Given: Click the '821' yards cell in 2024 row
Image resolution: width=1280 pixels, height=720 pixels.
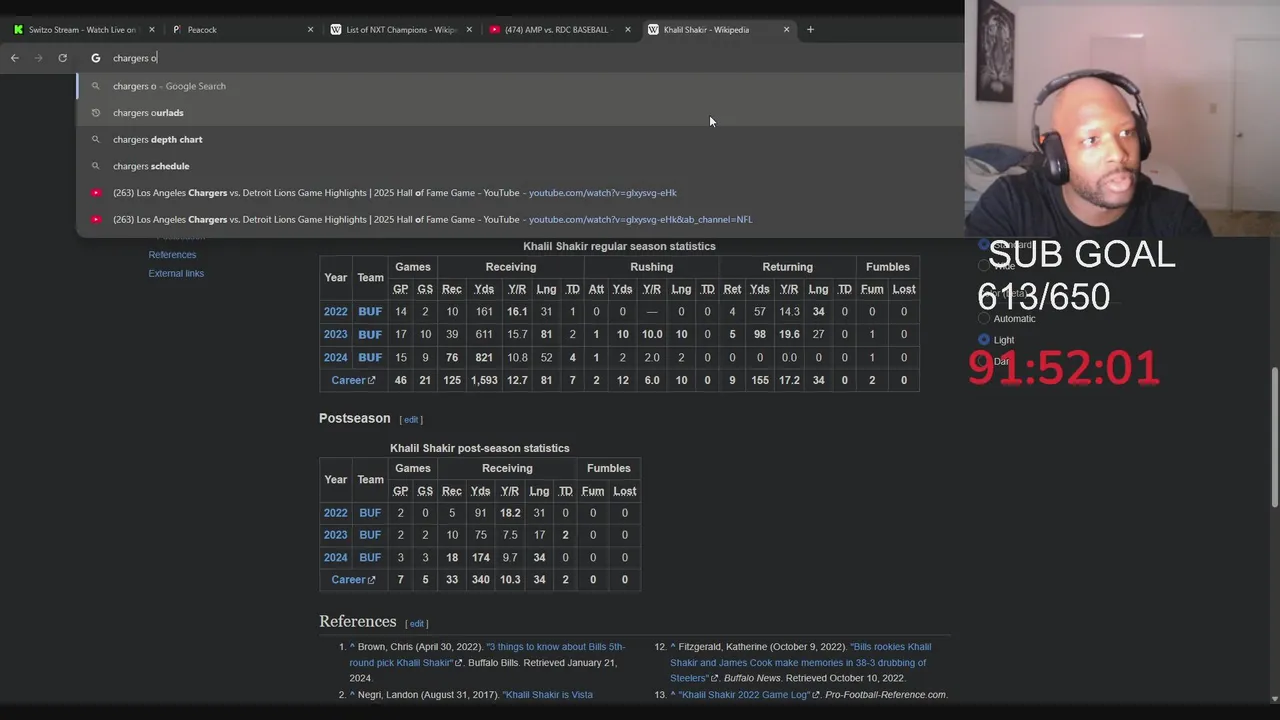Looking at the screenshot, I should click(x=484, y=358).
